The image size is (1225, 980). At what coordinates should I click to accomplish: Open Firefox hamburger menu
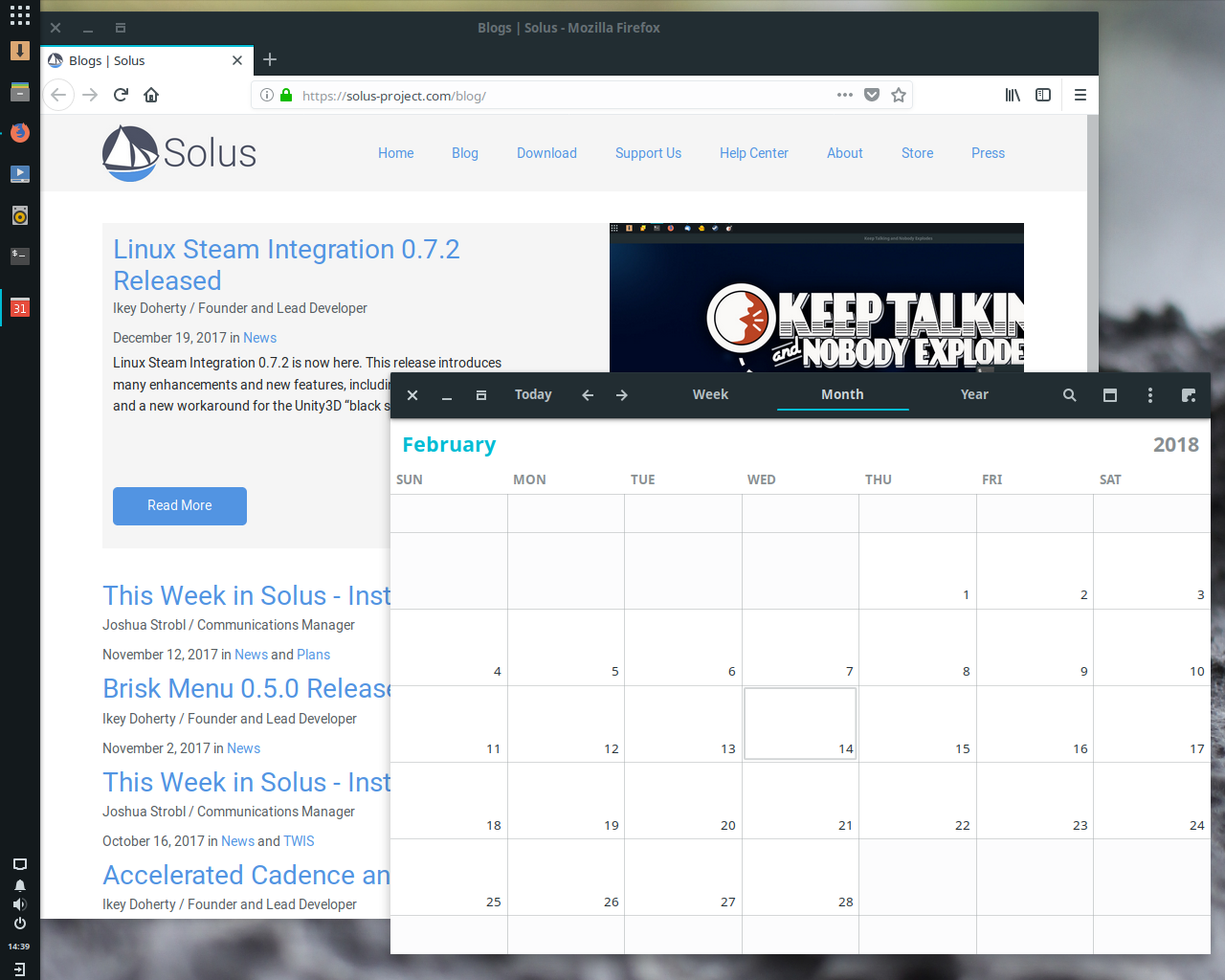pyautogui.click(x=1080, y=95)
